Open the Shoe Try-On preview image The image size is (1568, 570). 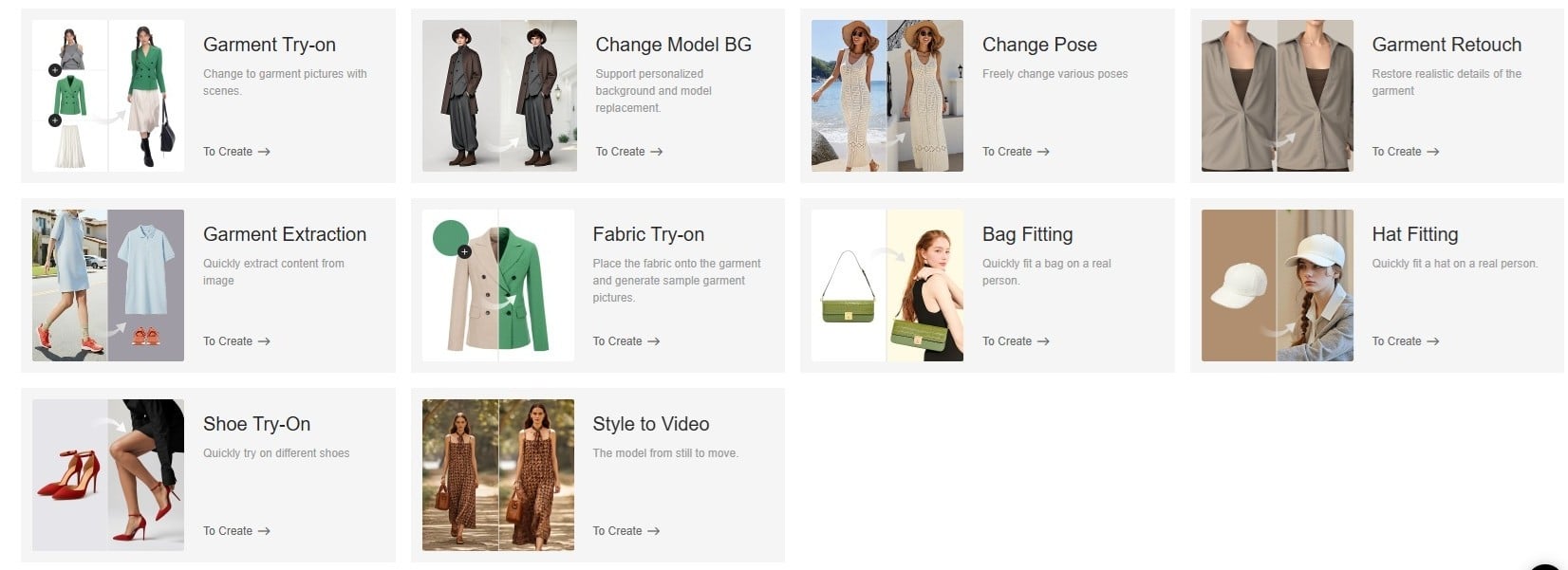click(108, 475)
